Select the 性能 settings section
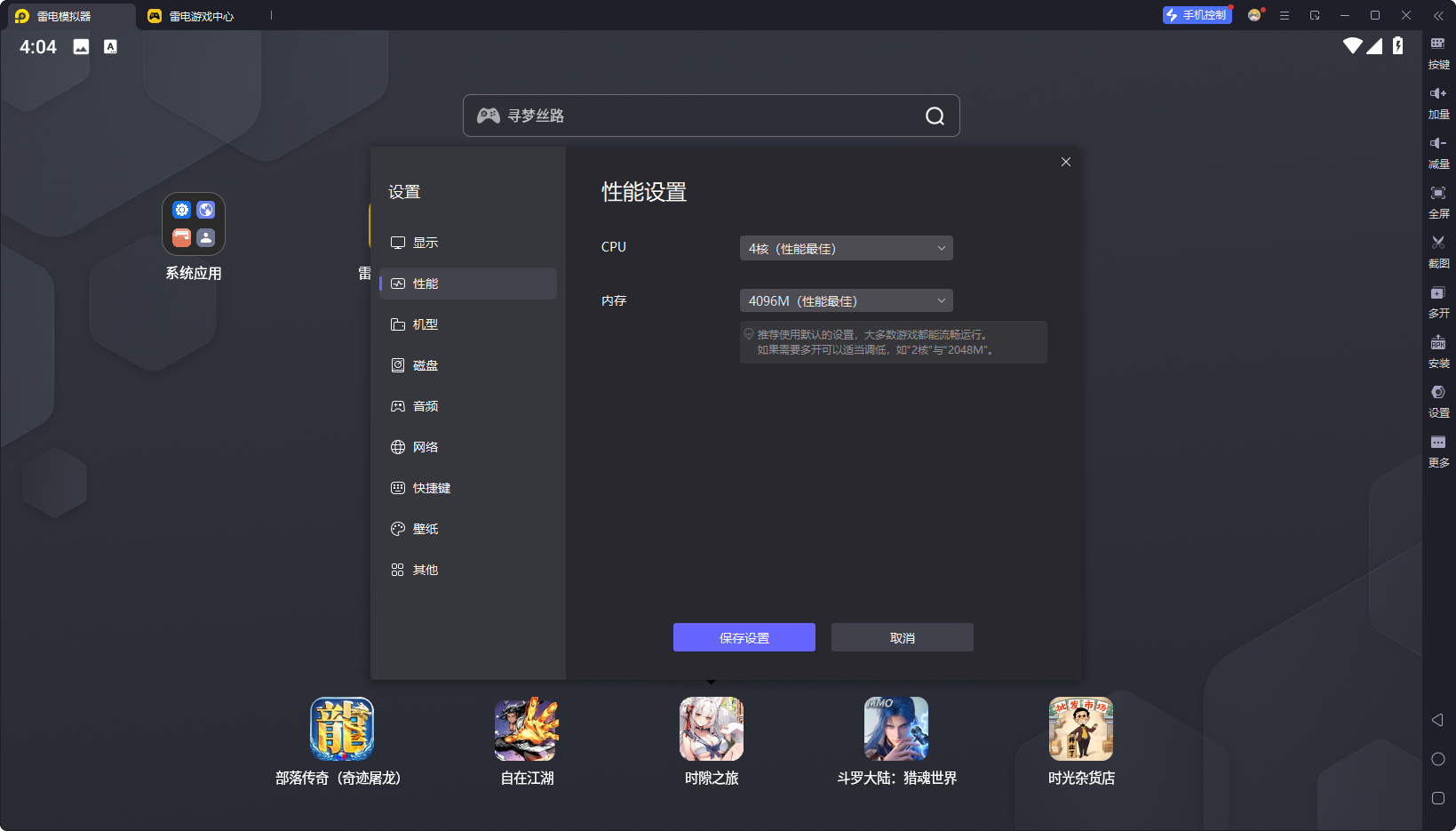1456x831 pixels. point(468,284)
